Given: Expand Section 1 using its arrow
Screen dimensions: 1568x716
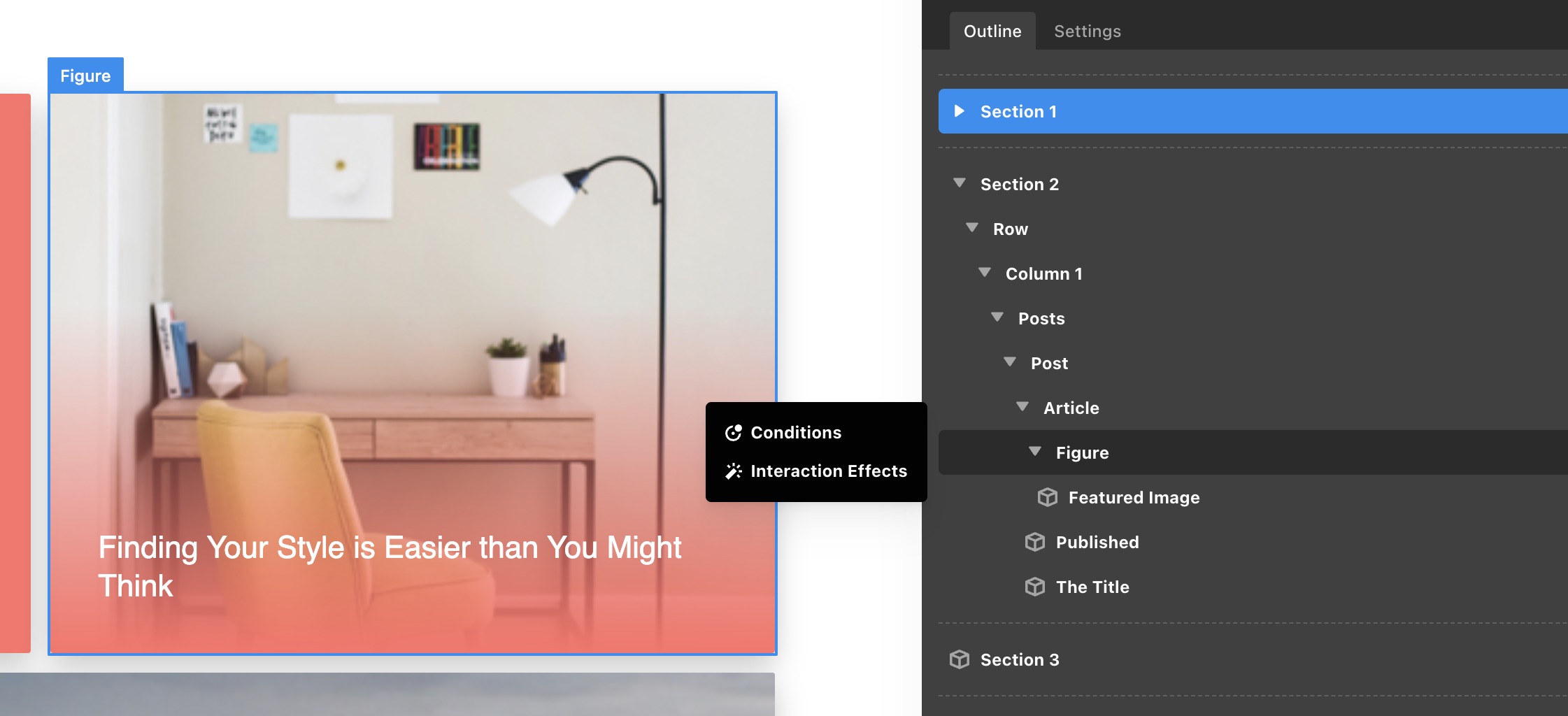Looking at the screenshot, I should point(960,111).
